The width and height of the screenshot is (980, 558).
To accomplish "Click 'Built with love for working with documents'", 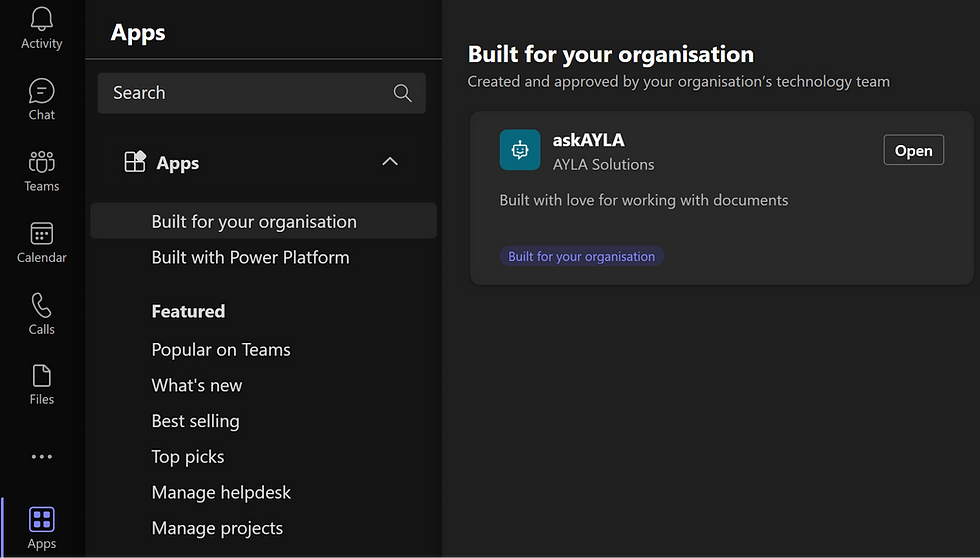I will tap(644, 200).
